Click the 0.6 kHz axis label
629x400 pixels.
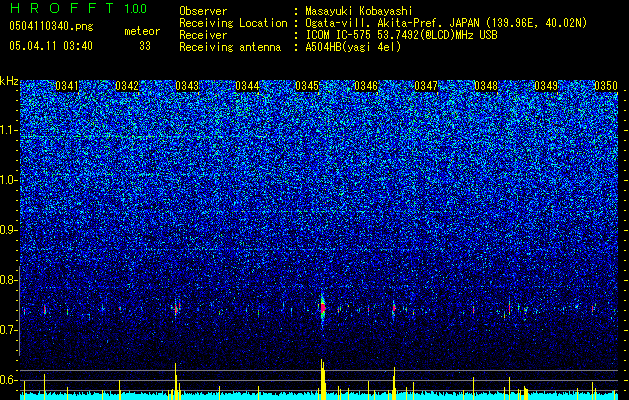pos(8,380)
